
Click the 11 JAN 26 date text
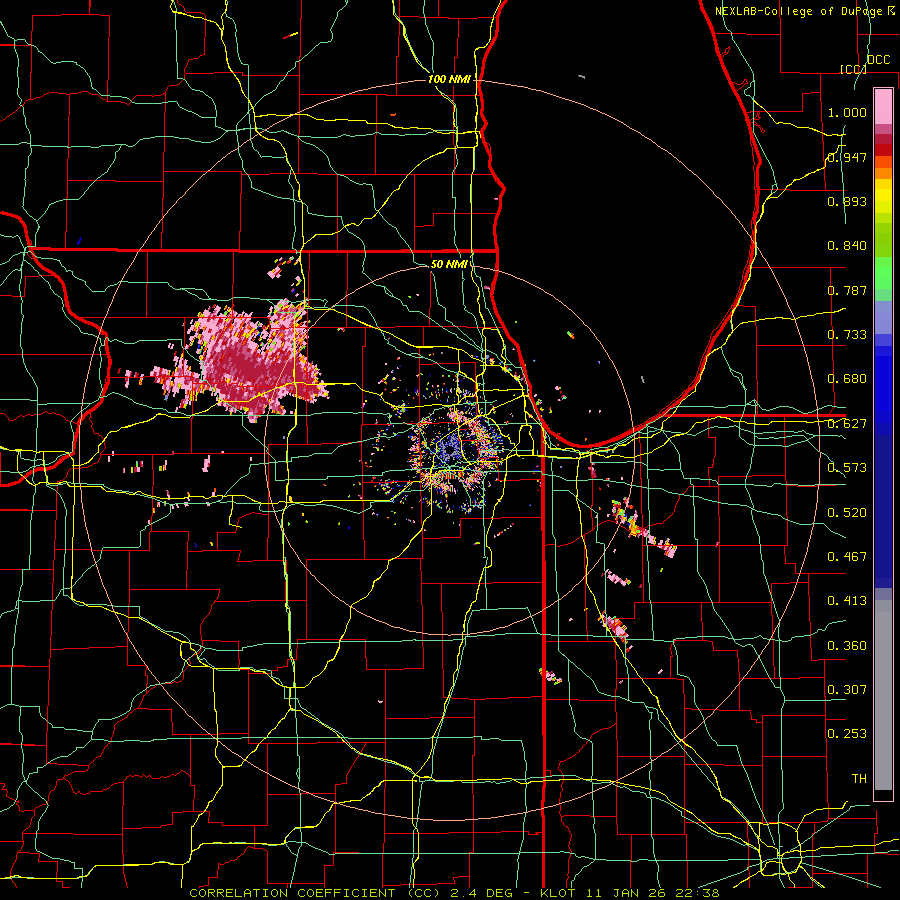627,893
